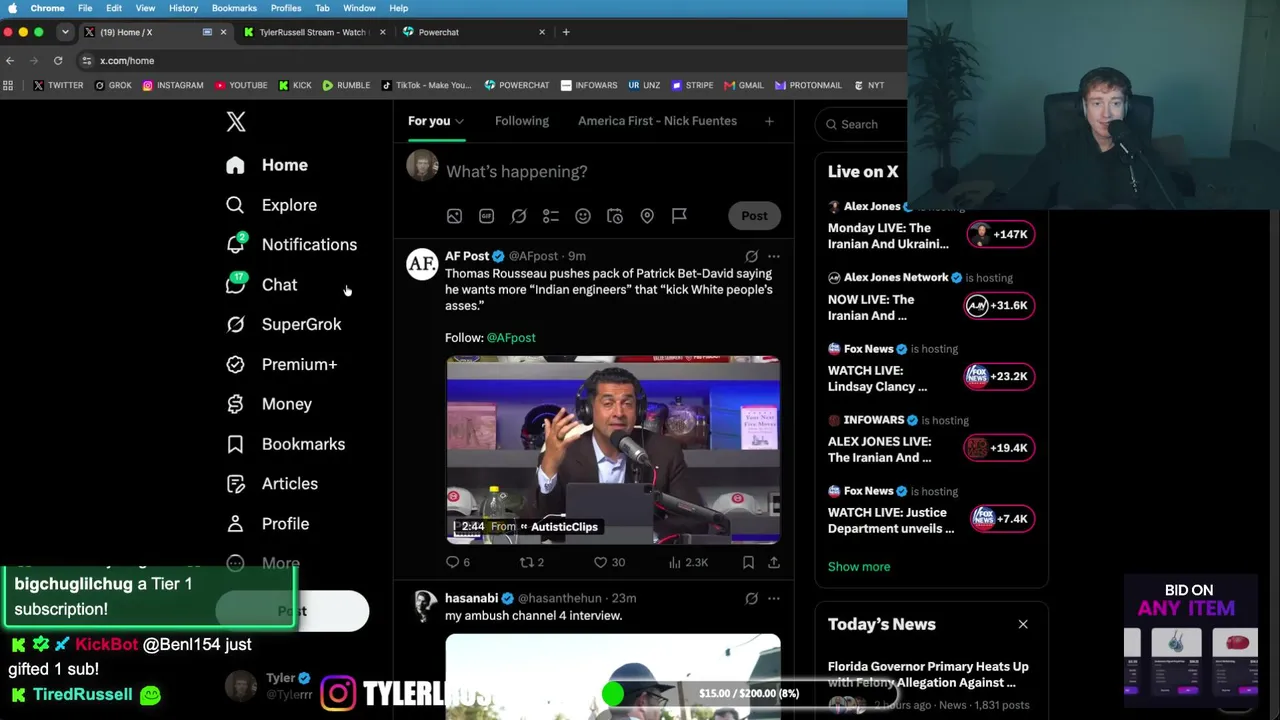This screenshot has height=720, width=1280.
Task: Open Articles in the sidebar
Action: pos(272,484)
